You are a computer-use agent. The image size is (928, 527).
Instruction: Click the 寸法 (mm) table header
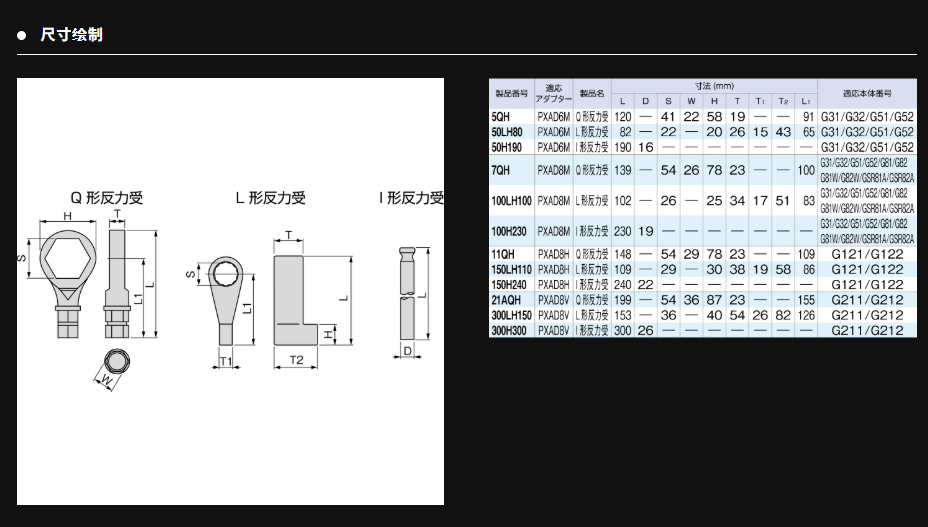click(x=714, y=86)
